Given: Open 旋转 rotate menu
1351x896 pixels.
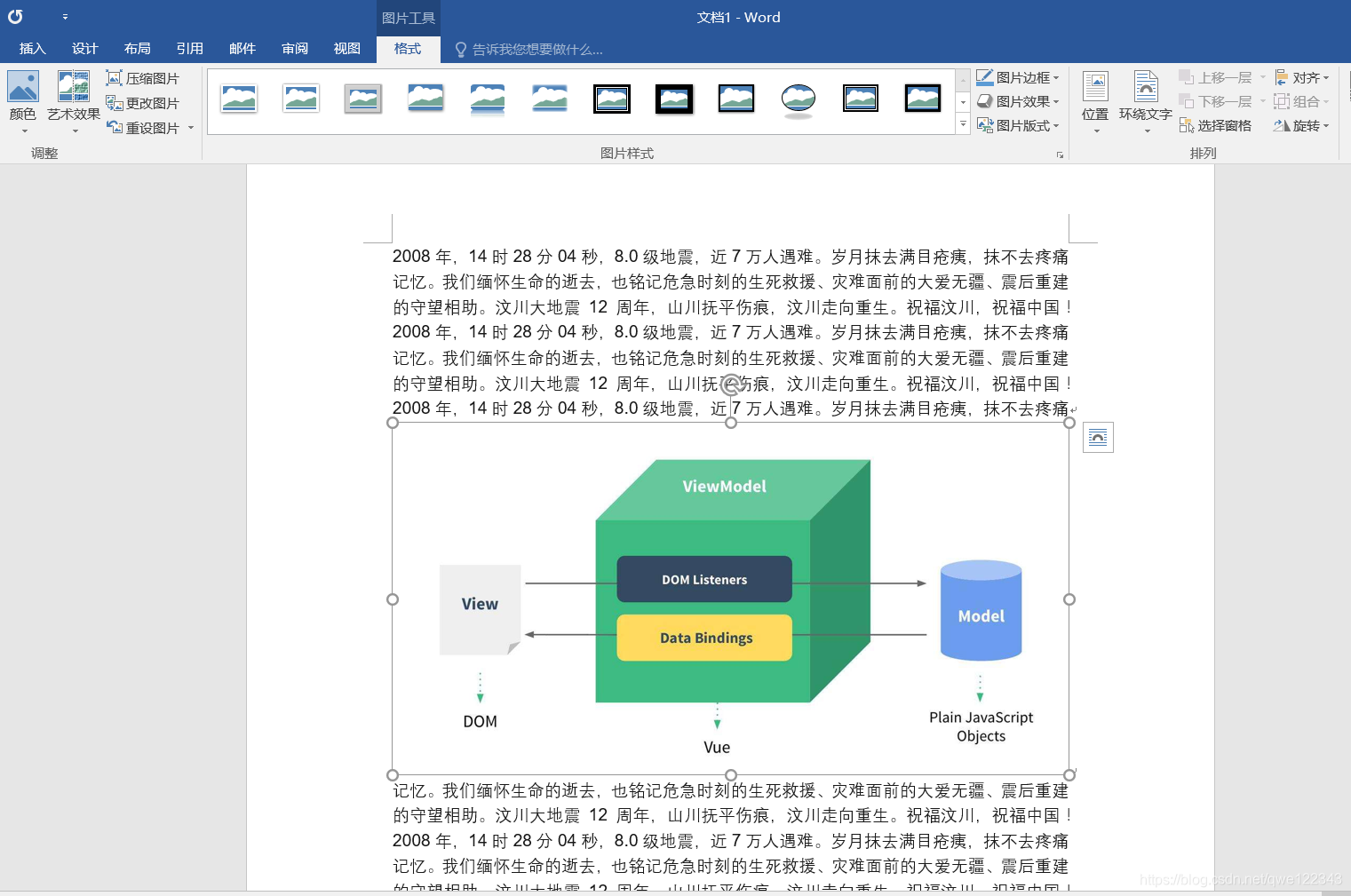Looking at the screenshot, I should point(1301,125).
